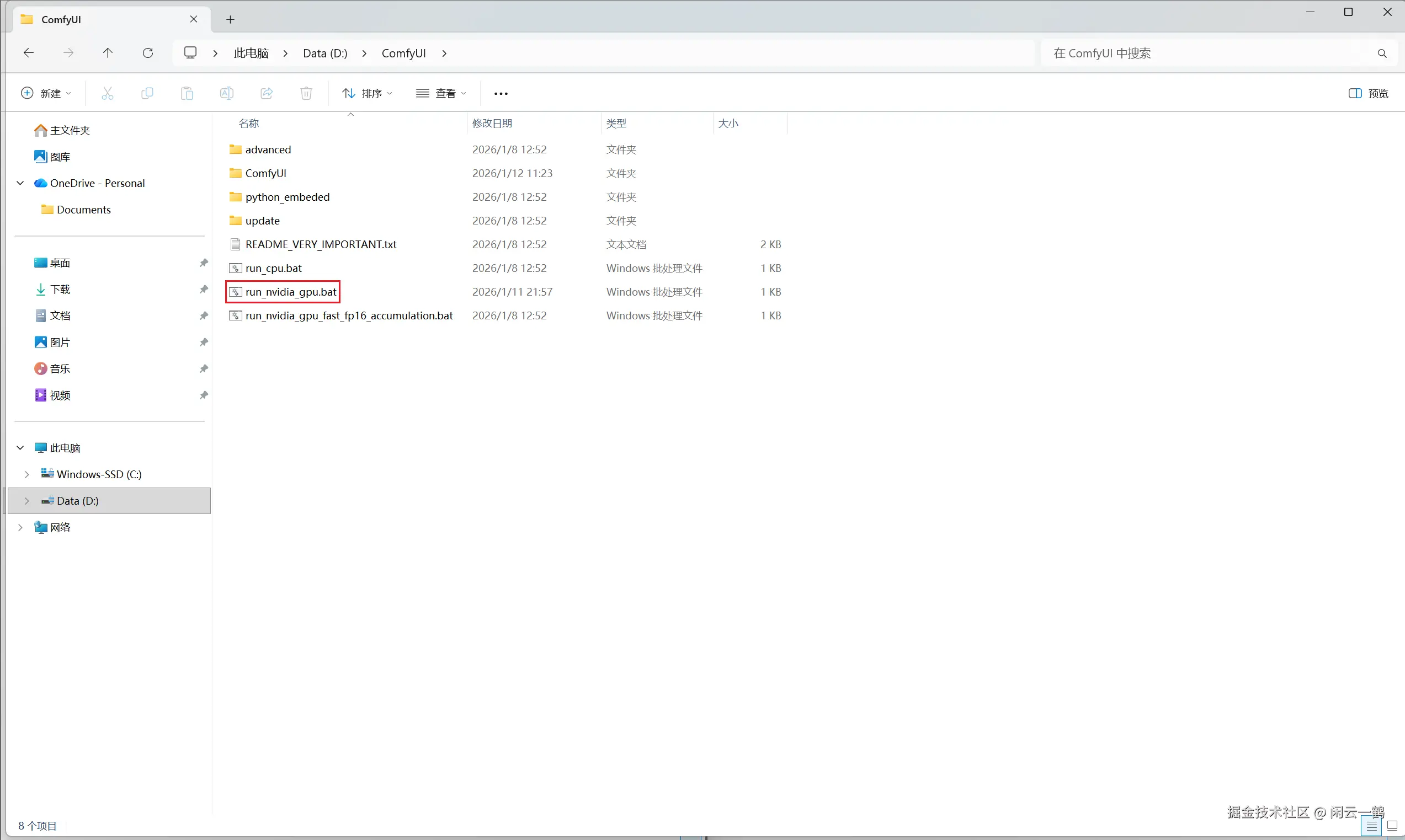Open the 排序 sort dropdown
Screen dimensions: 1405x840
(x=367, y=93)
